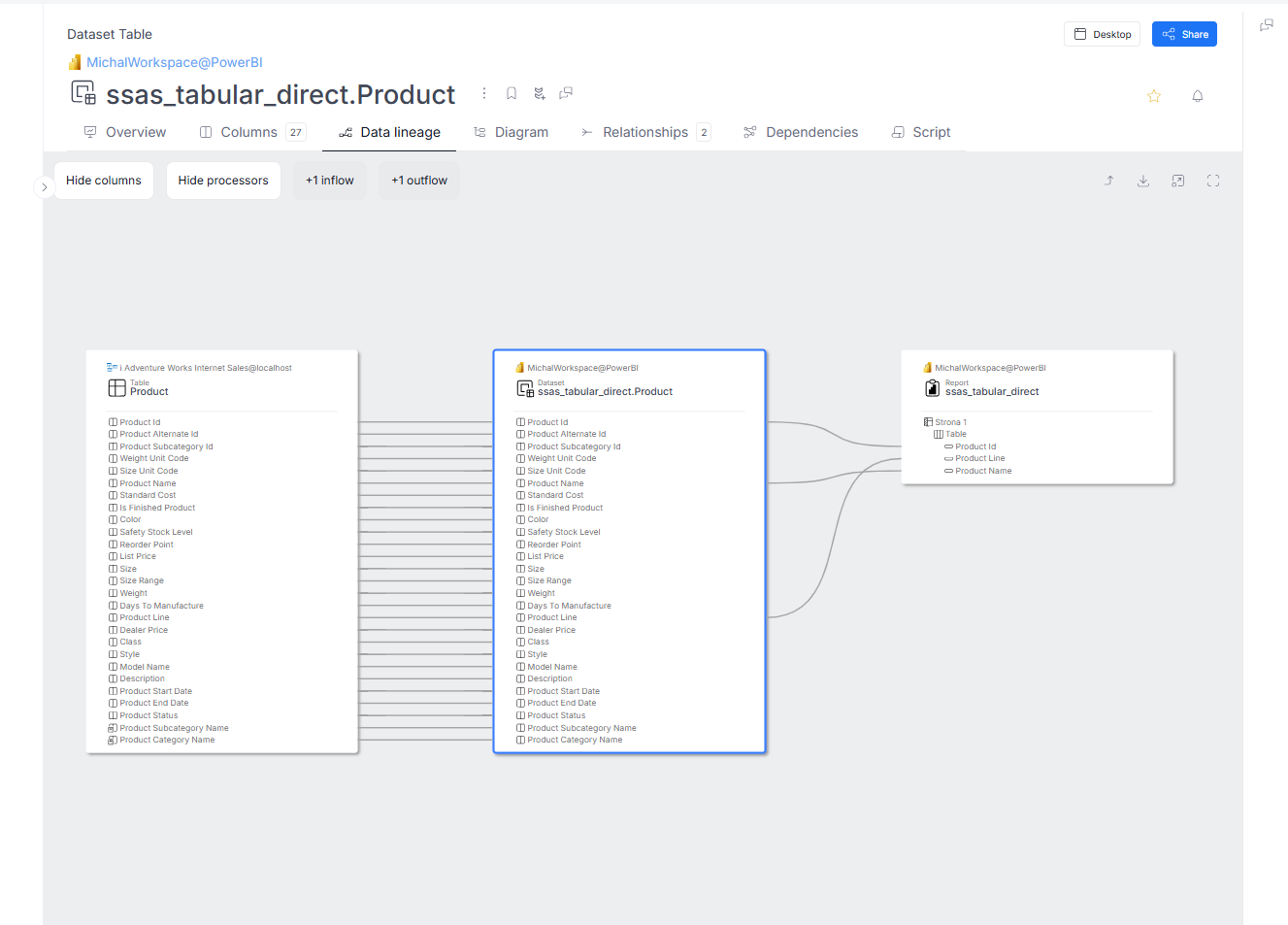Open ssas_tabular_direct report node title
This screenshot has height=925, width=1288.
click(x=992, y=392)
